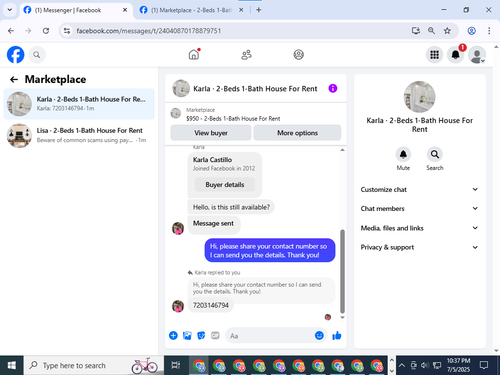Click the header listing thumbnail beside Karla's title

point(181,88)
